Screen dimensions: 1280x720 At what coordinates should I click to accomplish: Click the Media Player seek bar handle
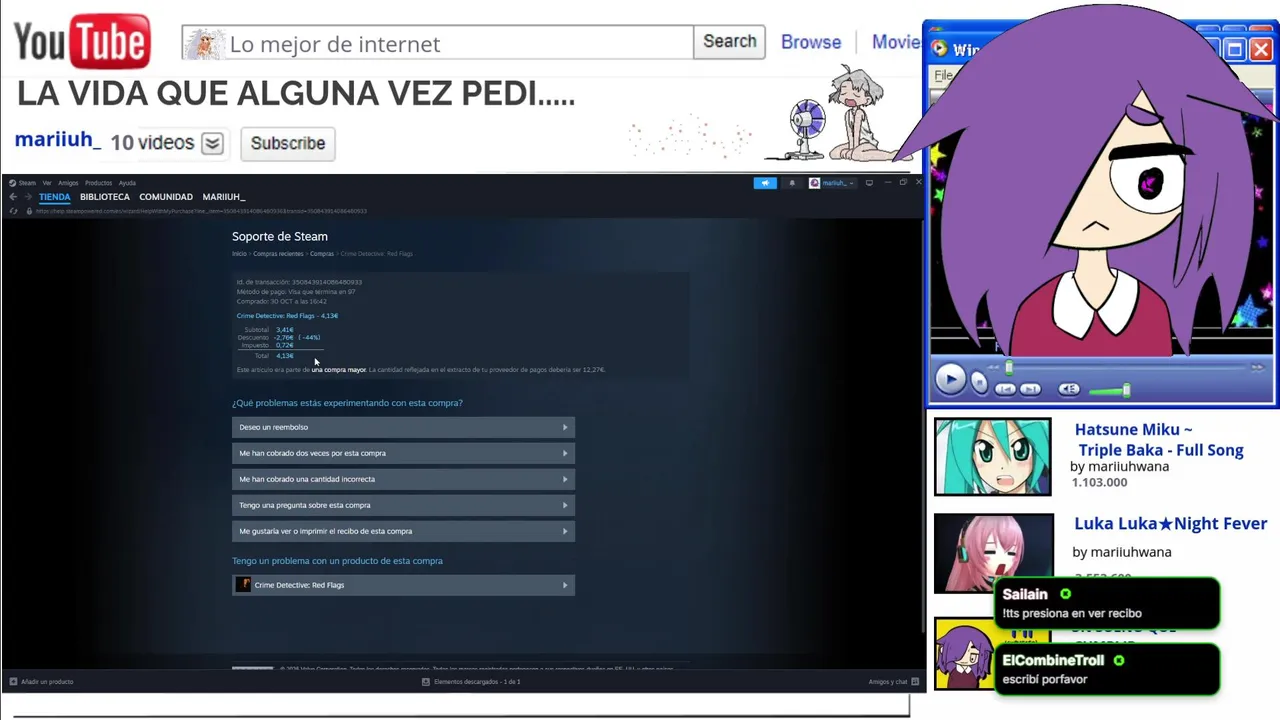[x=1008, y=367]
